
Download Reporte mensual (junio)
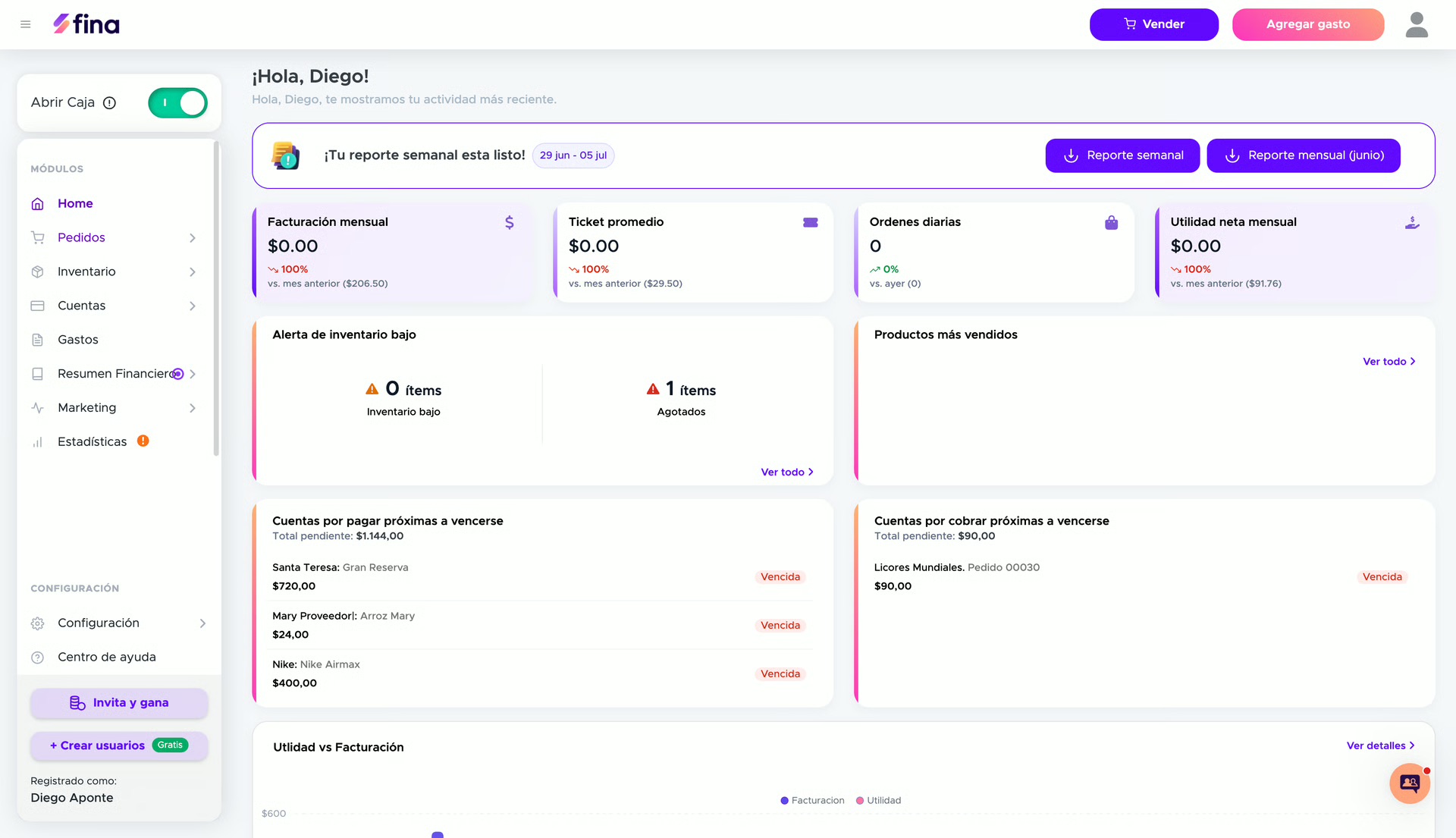[1303, 155]
